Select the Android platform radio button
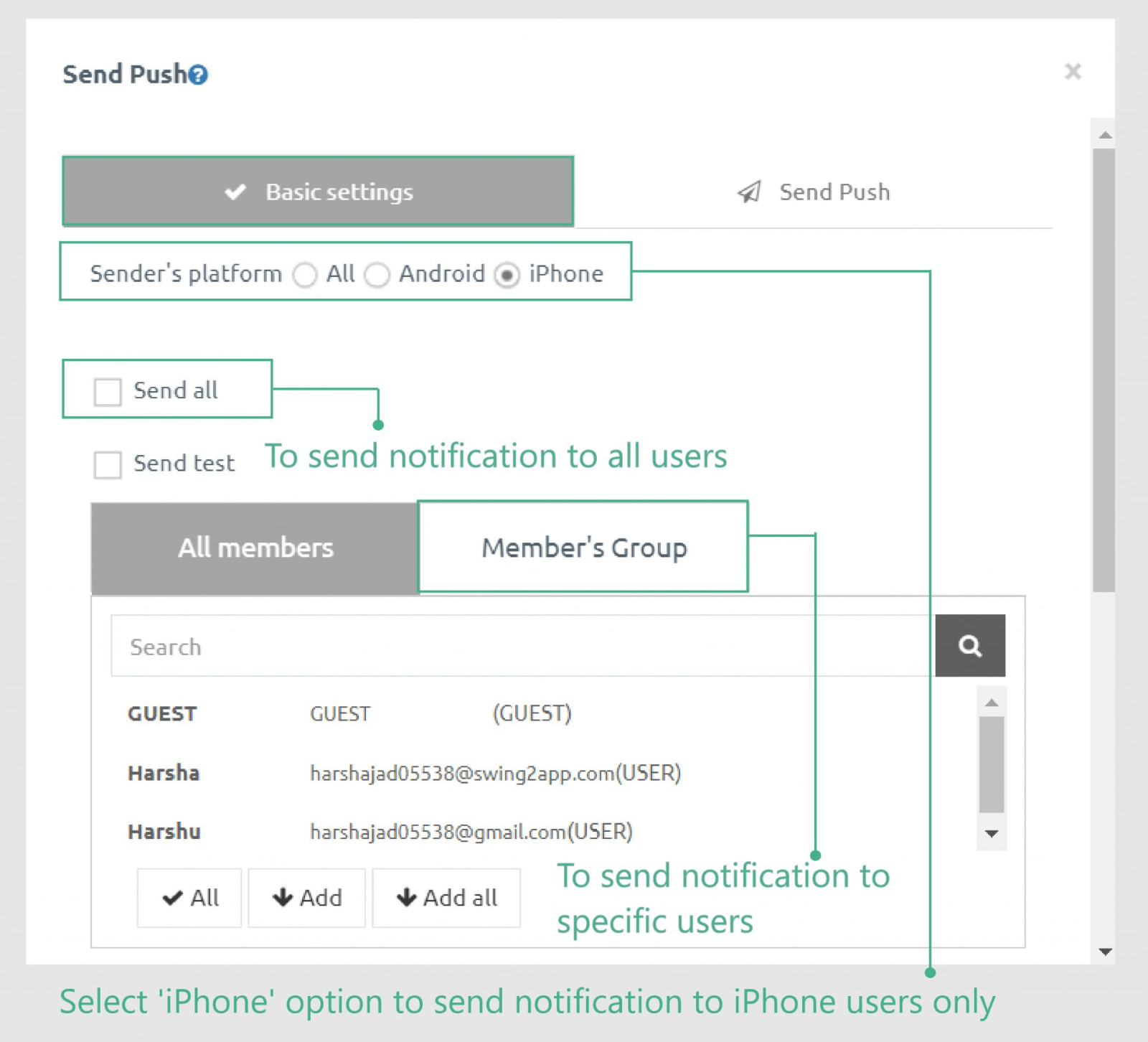1148x1042 pixels. (377, 275)
